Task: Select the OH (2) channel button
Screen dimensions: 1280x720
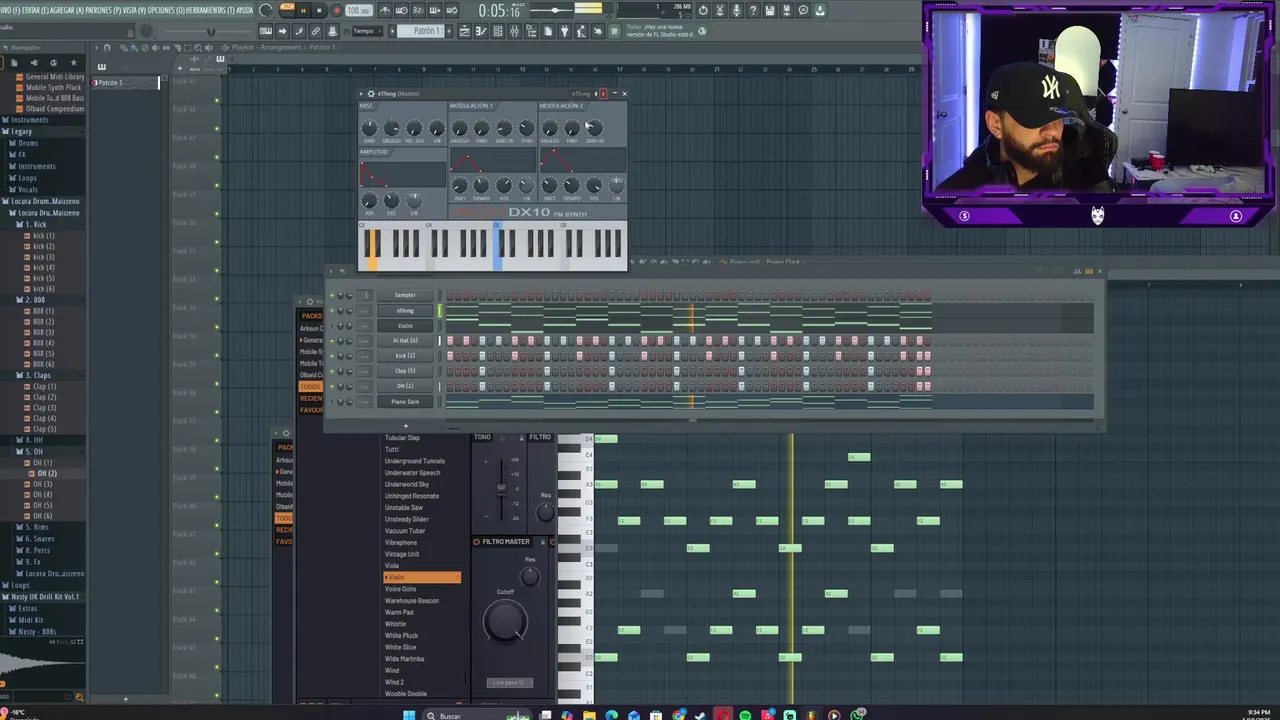Action: pos(405,386)
